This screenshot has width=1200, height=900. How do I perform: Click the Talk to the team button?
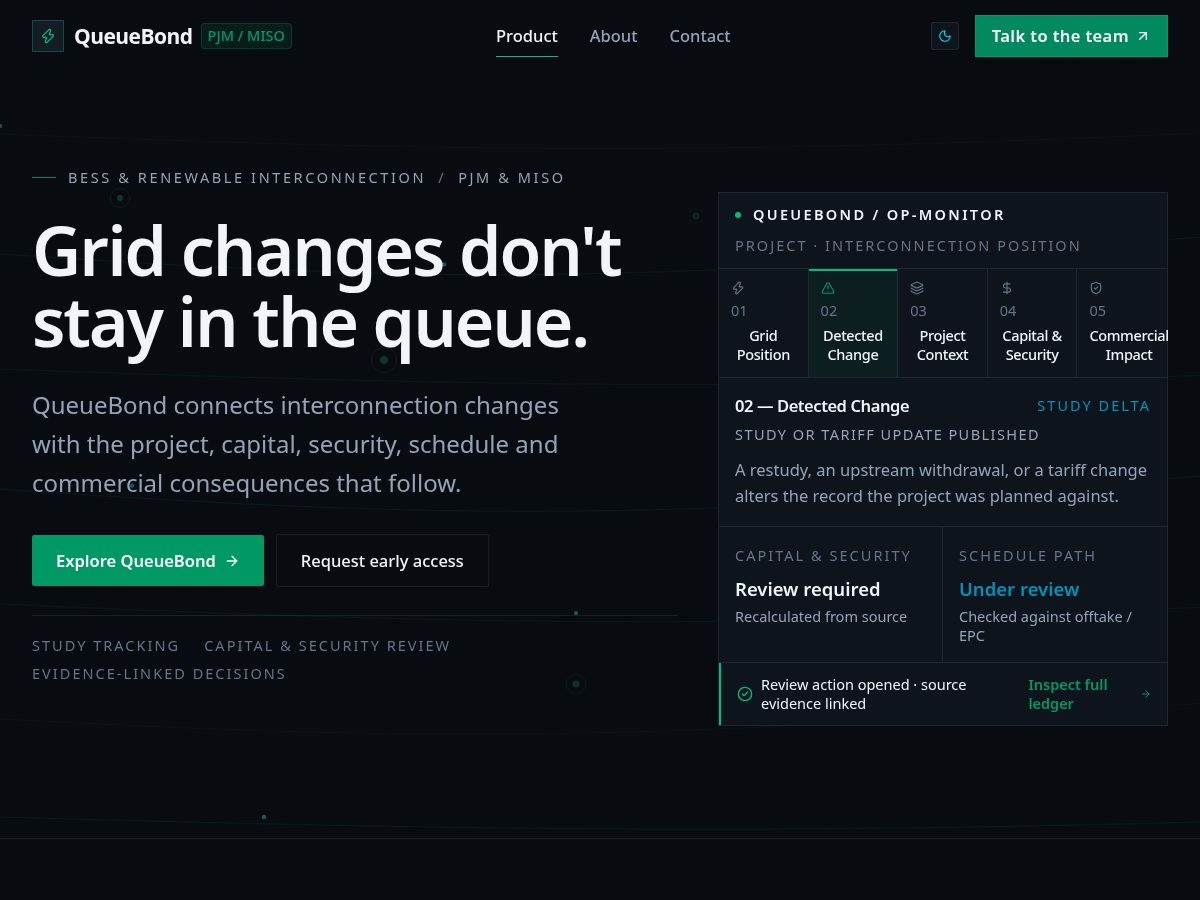click(1071, 36)
